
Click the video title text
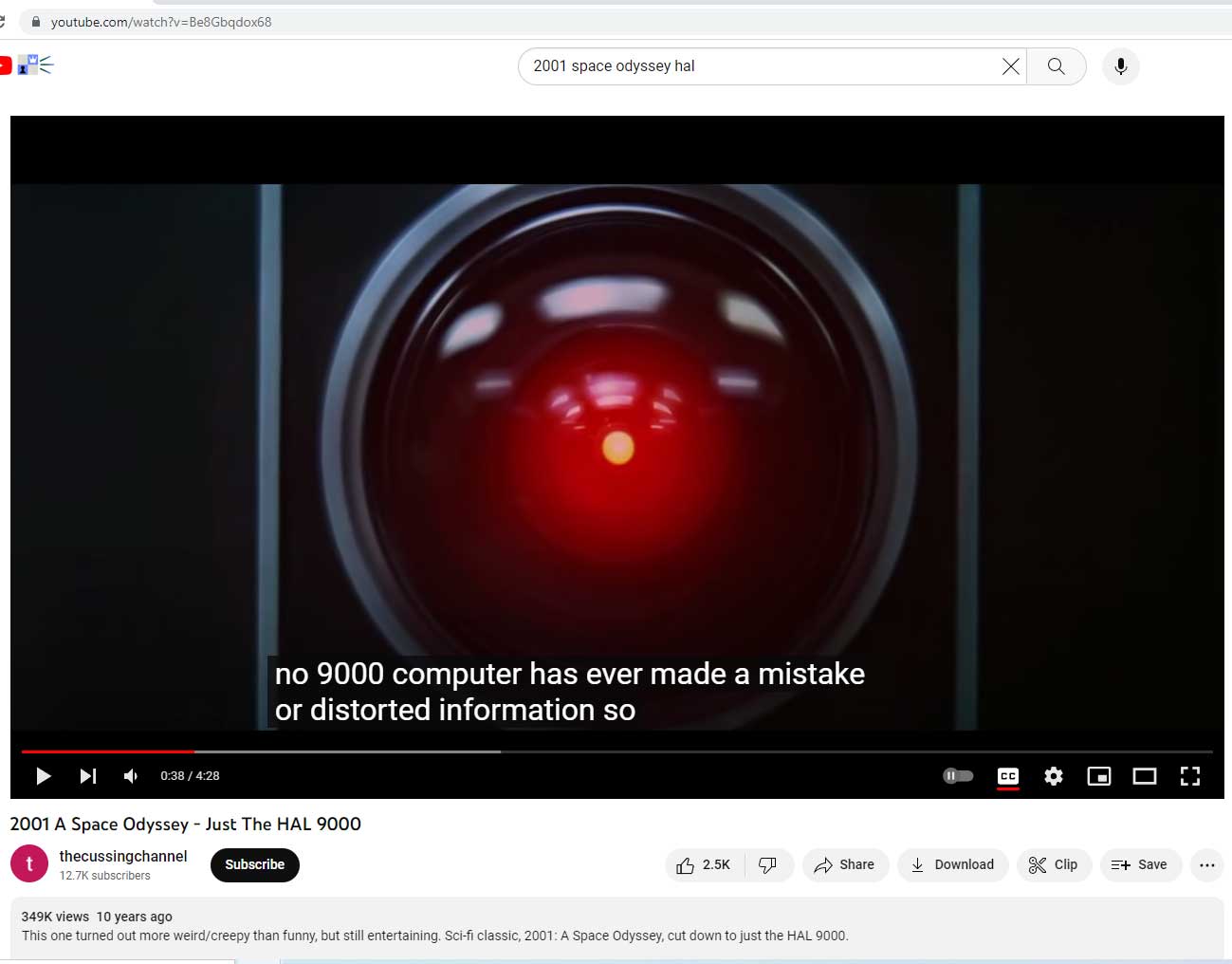(x=186, y=824)
